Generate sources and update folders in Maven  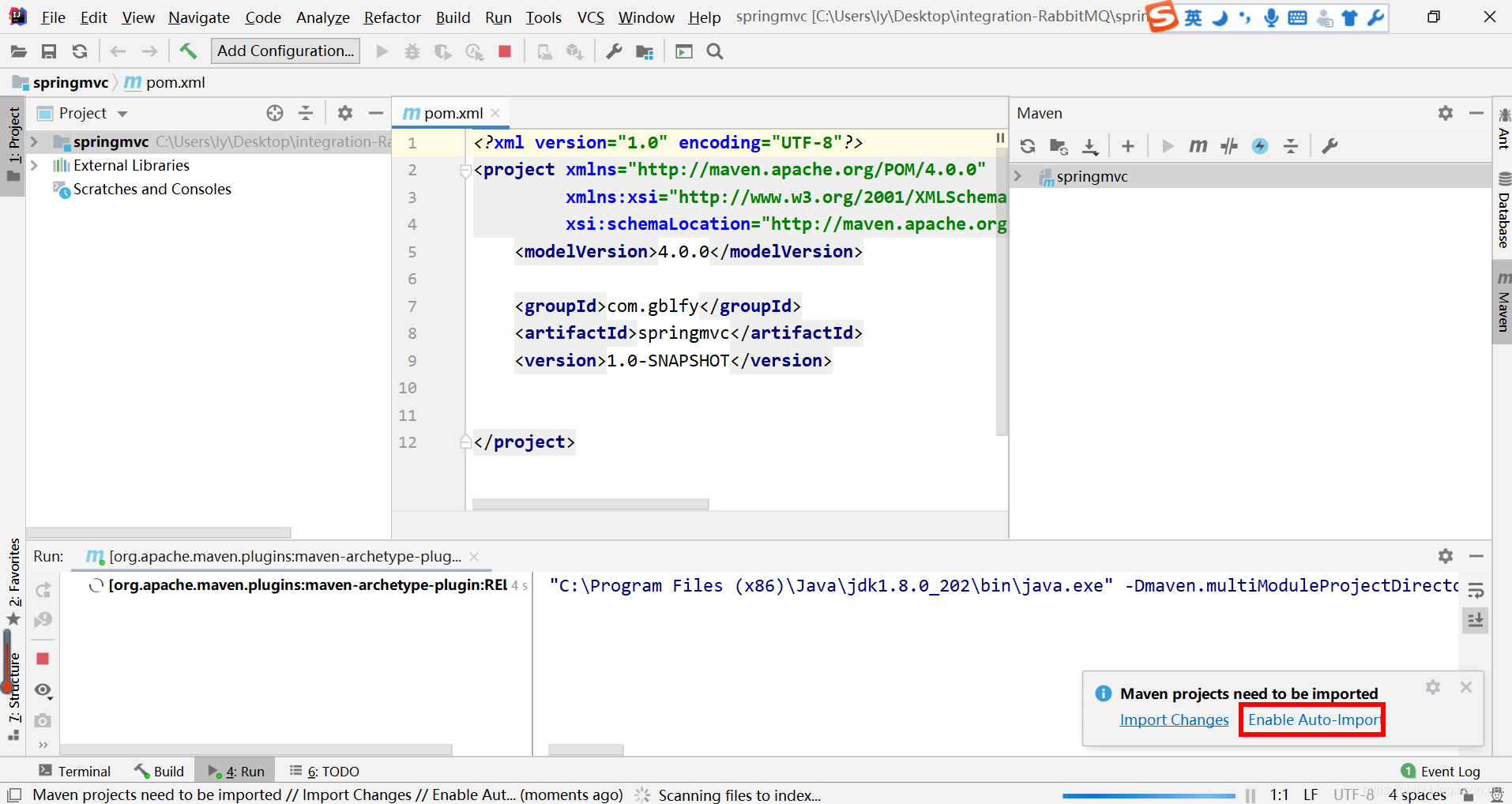pyautogui.click(x=1059, y=146)
